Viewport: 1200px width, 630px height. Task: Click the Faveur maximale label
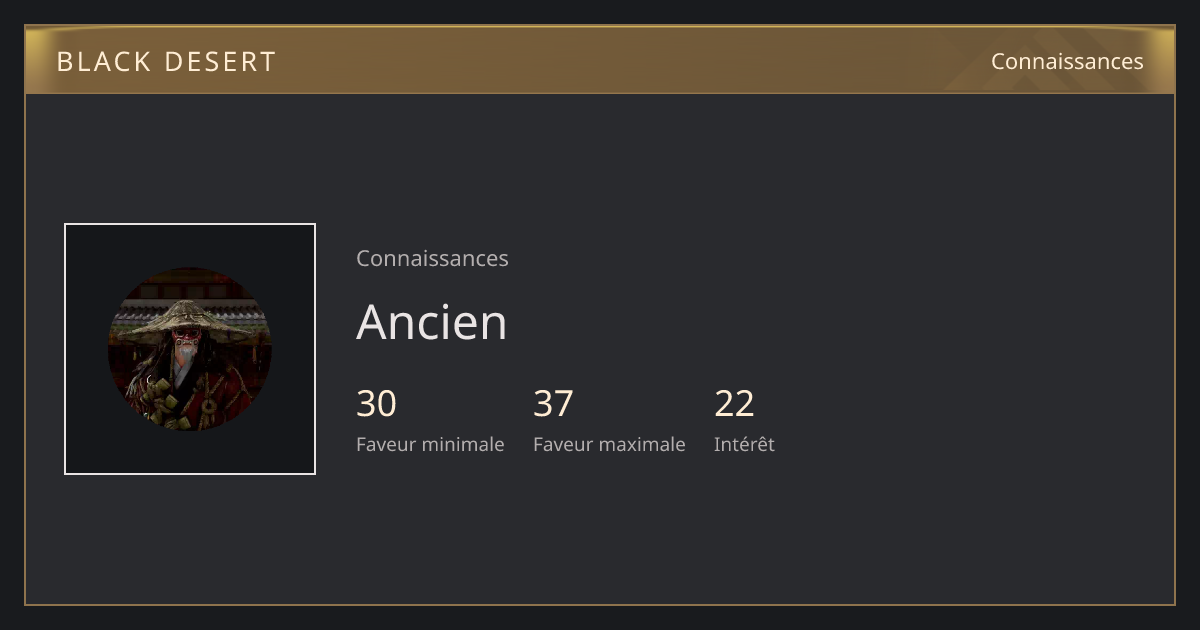[x=609, y=444]
